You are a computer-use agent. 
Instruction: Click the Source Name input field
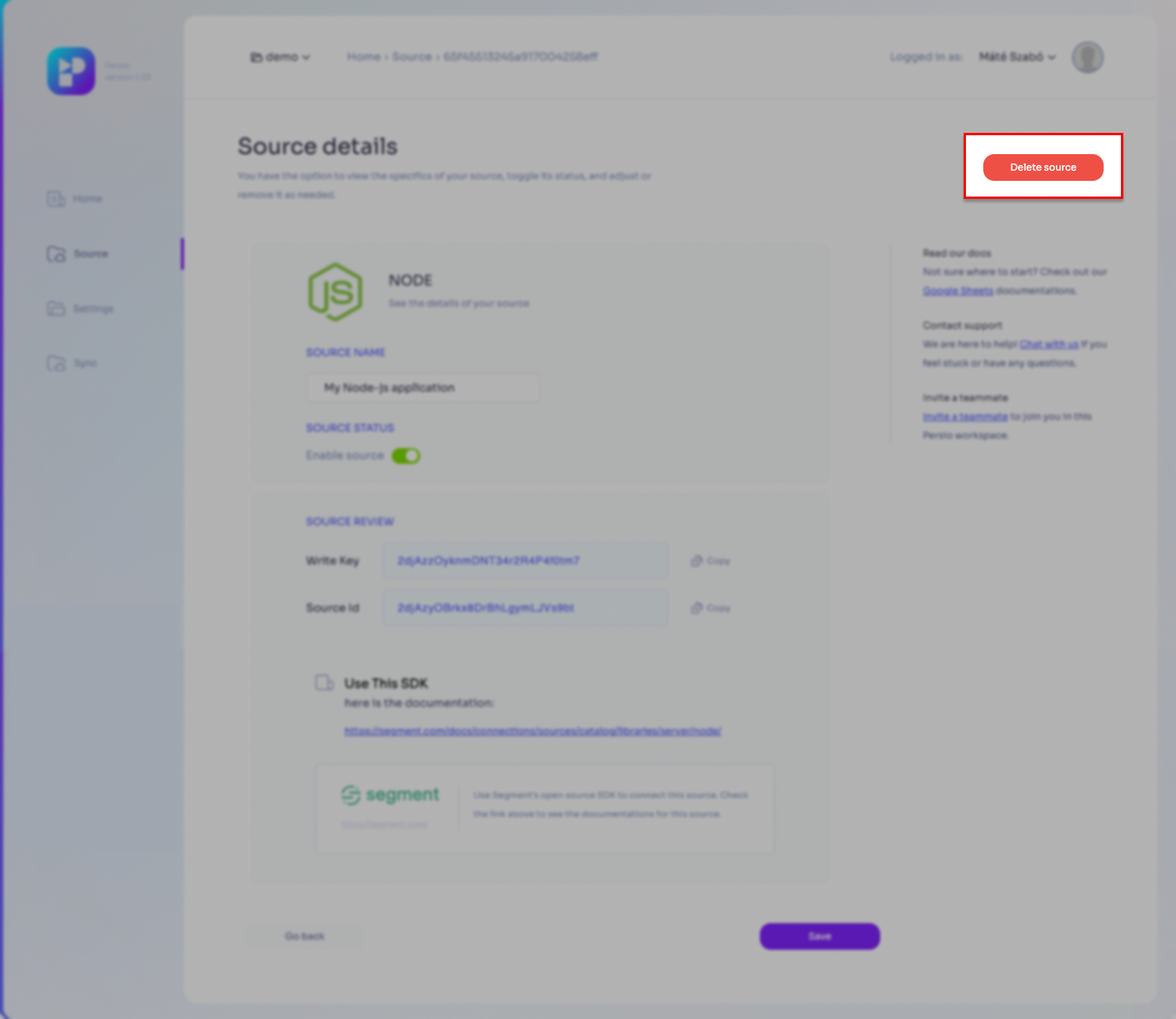[422, 388]
